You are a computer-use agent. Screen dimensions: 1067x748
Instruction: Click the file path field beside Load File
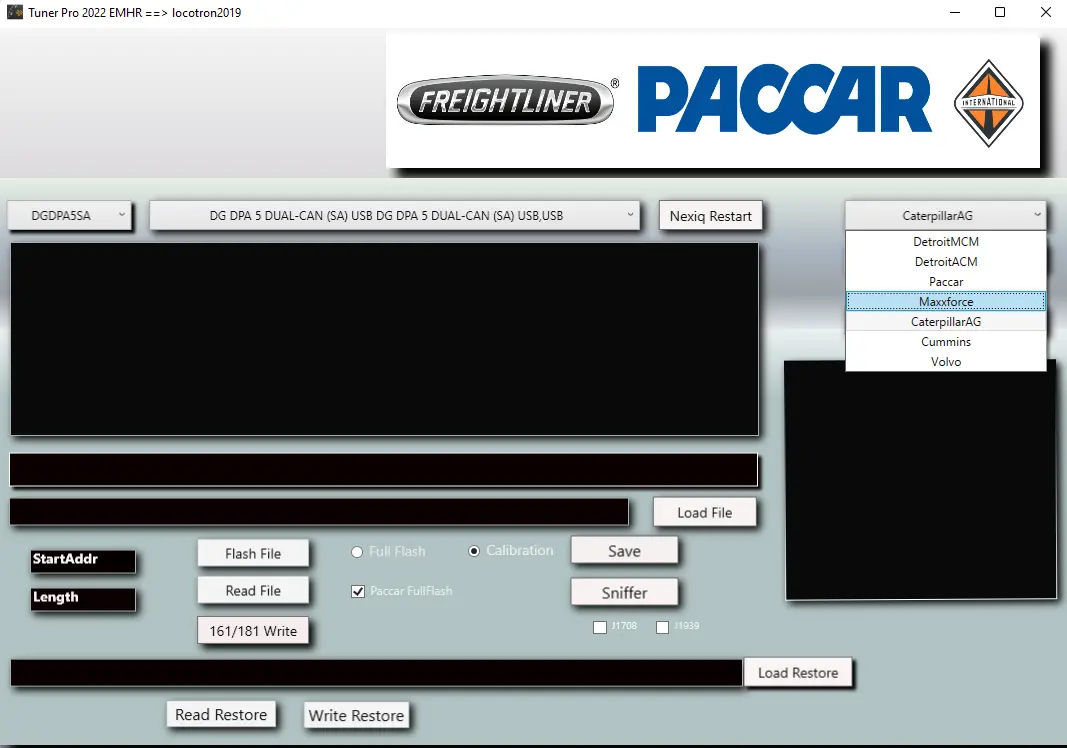click(319, 512)
